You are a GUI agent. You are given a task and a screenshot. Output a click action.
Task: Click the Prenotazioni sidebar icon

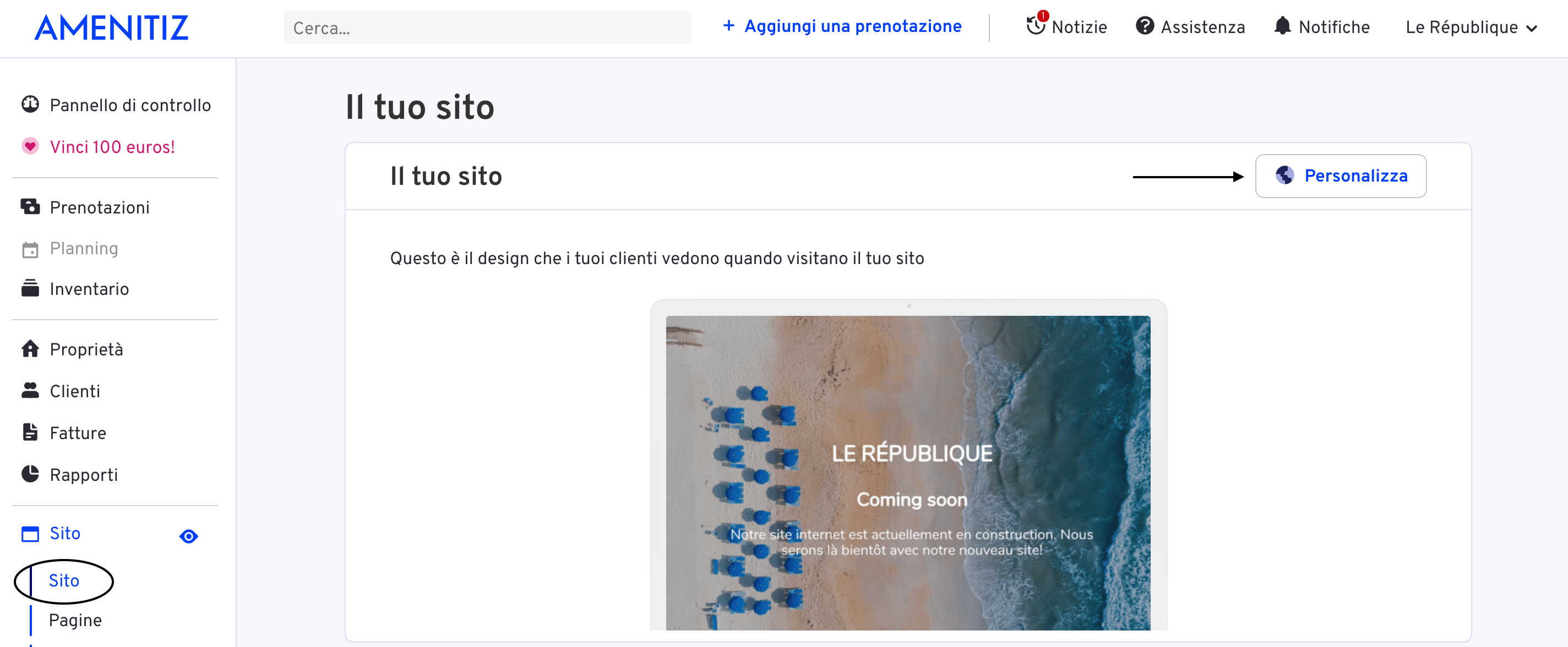[x=30, y=207]
